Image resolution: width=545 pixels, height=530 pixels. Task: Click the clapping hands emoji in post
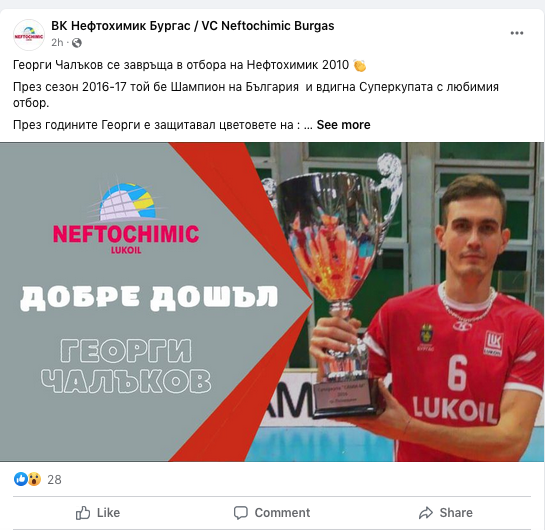359,65
